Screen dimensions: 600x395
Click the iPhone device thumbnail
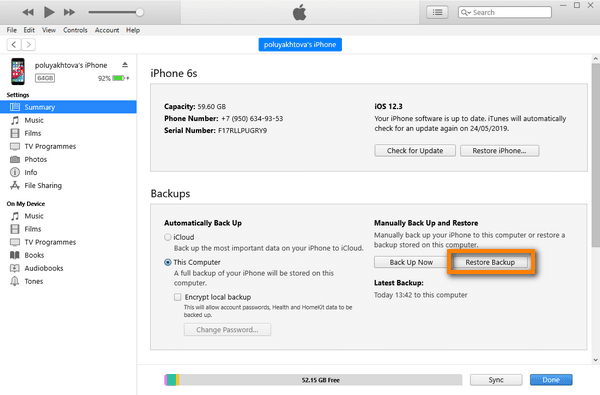18,71
